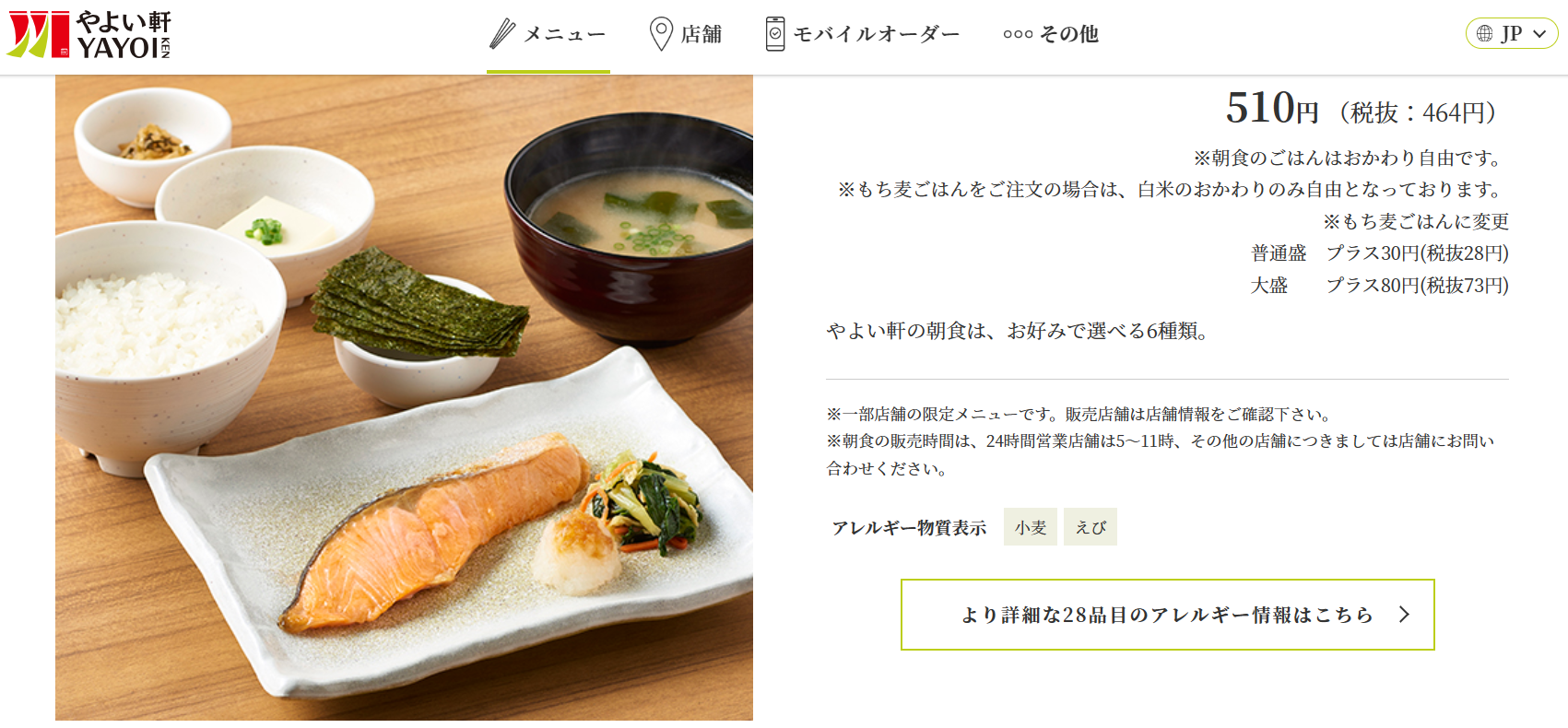This screenshot has width=1568, height=728.
Task: Select the えび allergen tag
Action: pos(1091,527)
